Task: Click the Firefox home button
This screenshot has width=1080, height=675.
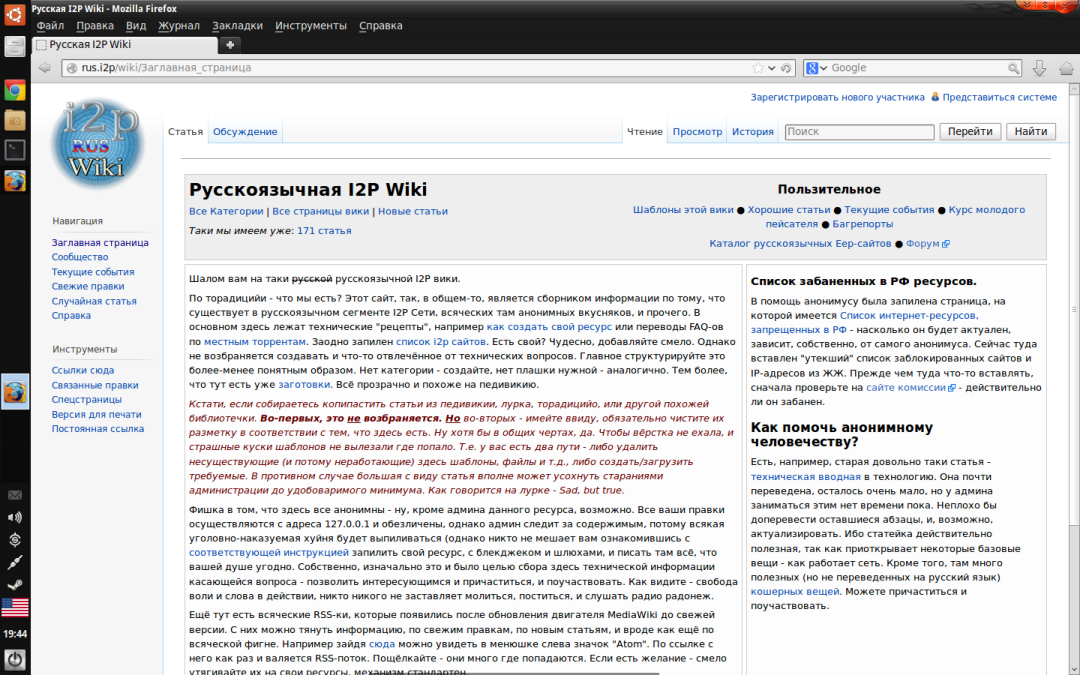Action: [x=1065, y=68]
